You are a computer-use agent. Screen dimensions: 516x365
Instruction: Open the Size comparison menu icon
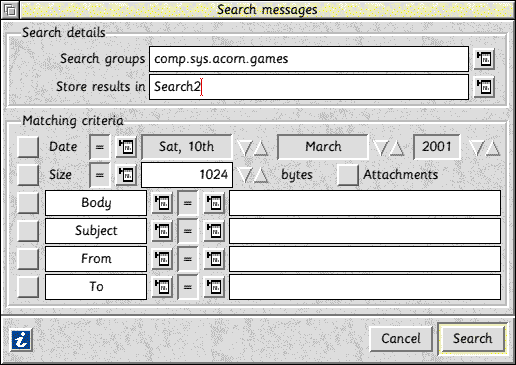(126, 175)
